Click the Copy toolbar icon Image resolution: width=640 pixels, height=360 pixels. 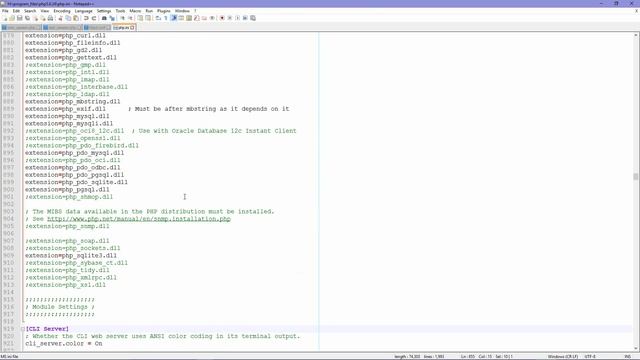point(68,18)
